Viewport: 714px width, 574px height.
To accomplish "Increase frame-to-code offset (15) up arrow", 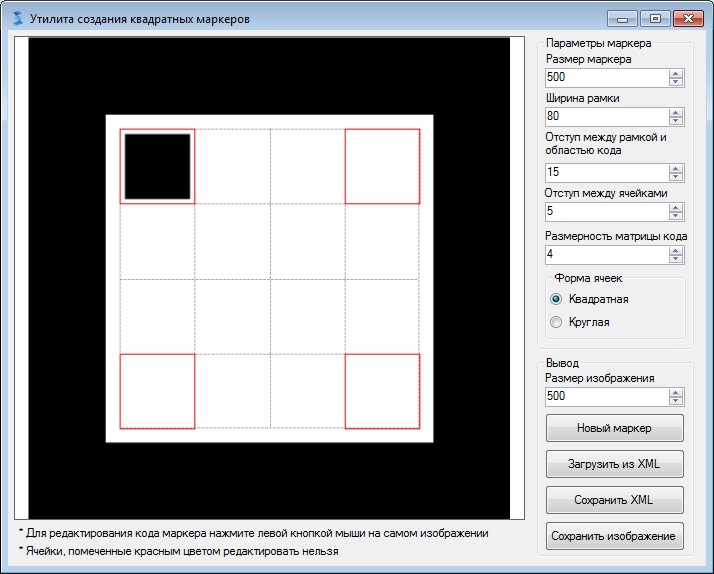I will (x=676, y=169).
